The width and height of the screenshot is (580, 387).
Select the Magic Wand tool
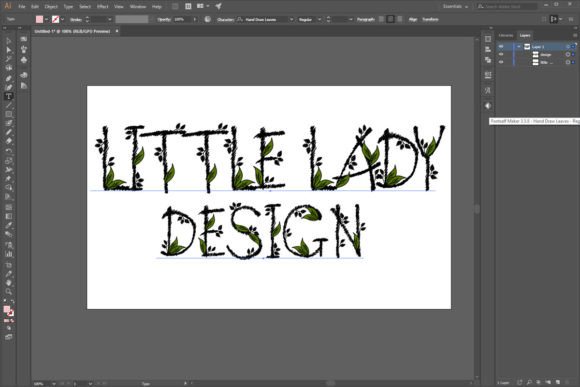click(9, 59)
